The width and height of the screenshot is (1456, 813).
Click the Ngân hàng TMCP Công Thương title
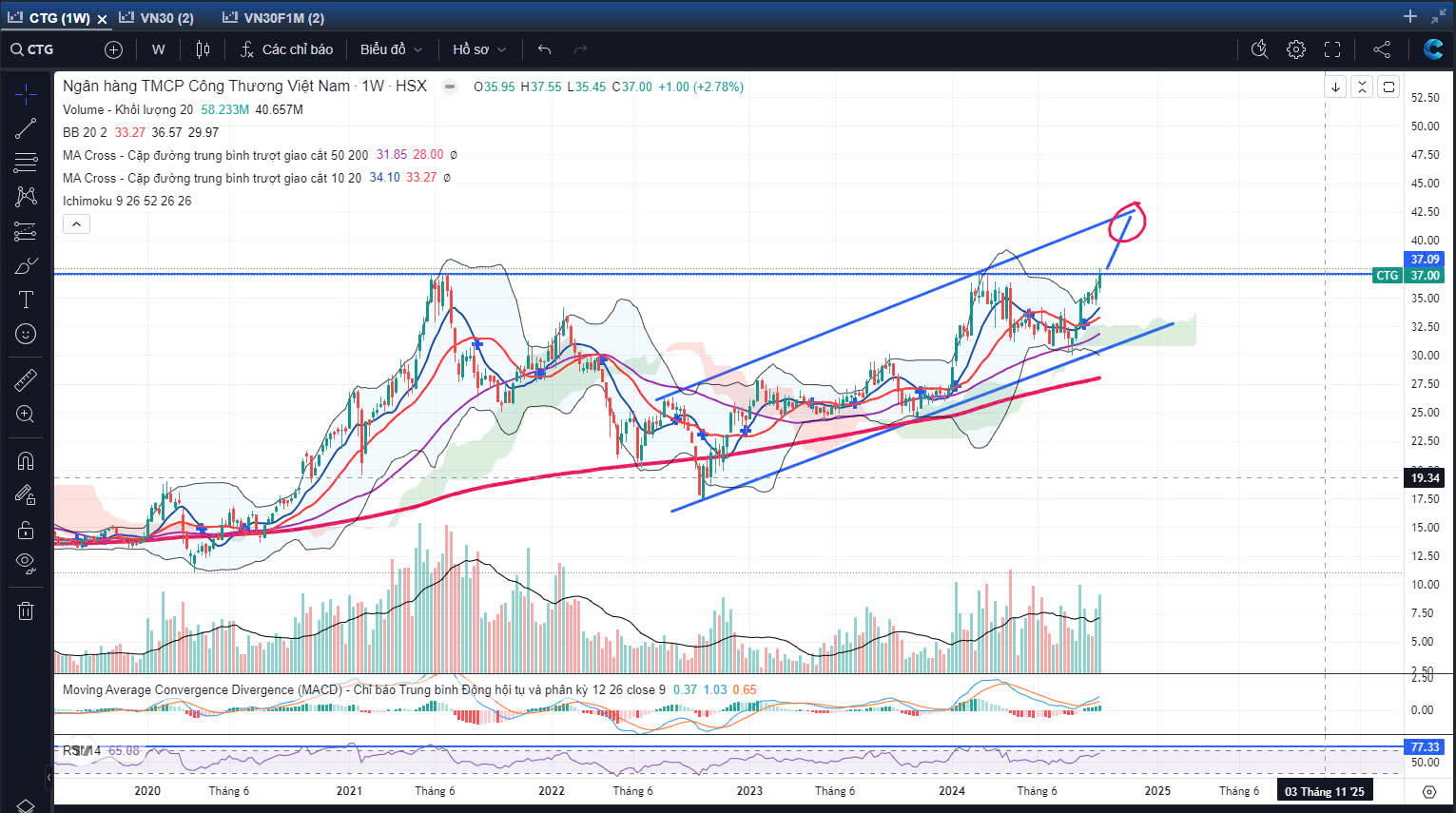coord(206,86)
